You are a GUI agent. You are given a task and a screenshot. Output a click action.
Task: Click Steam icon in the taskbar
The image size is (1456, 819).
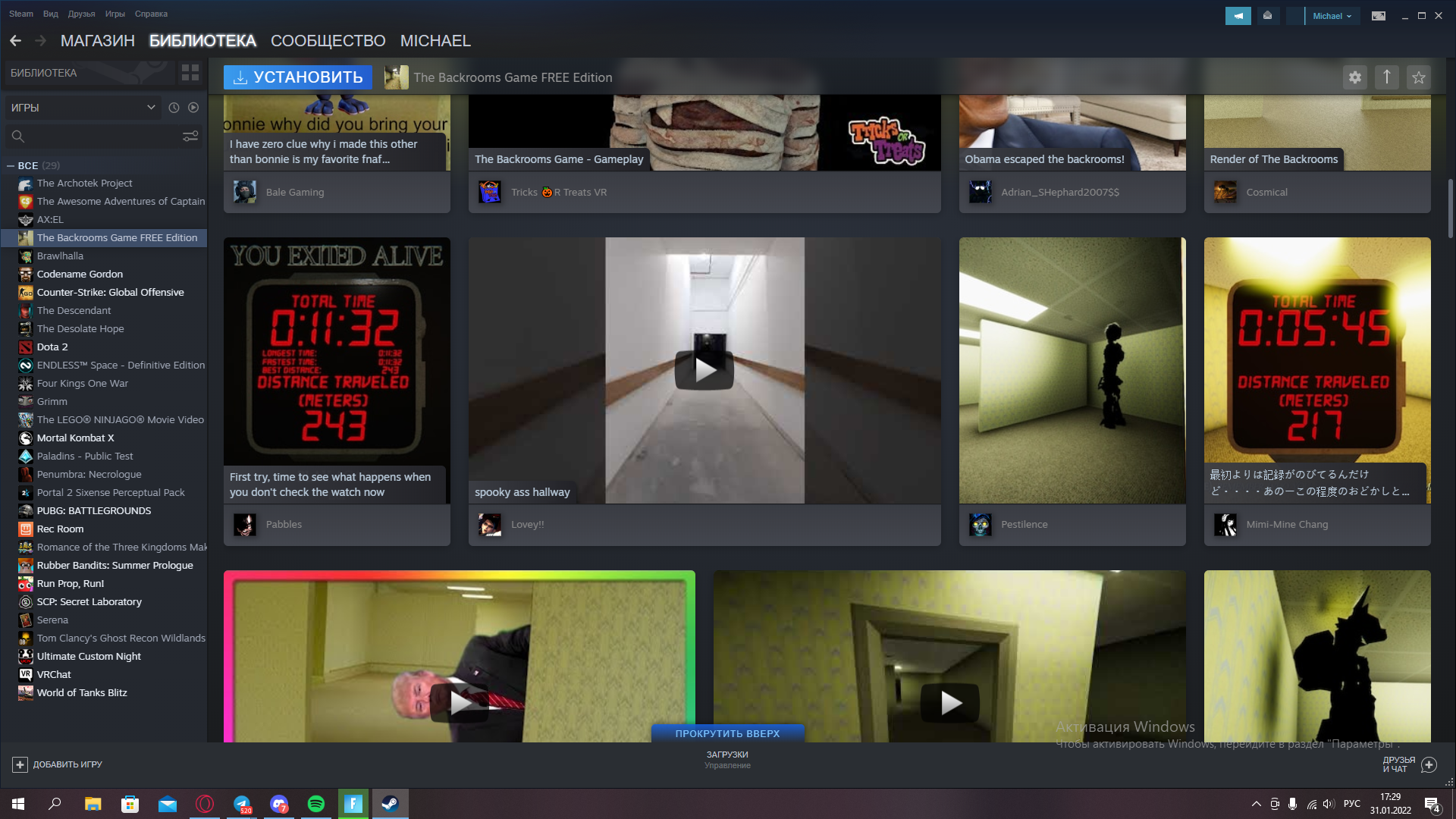pyautogui.click(x=390, y=804)
